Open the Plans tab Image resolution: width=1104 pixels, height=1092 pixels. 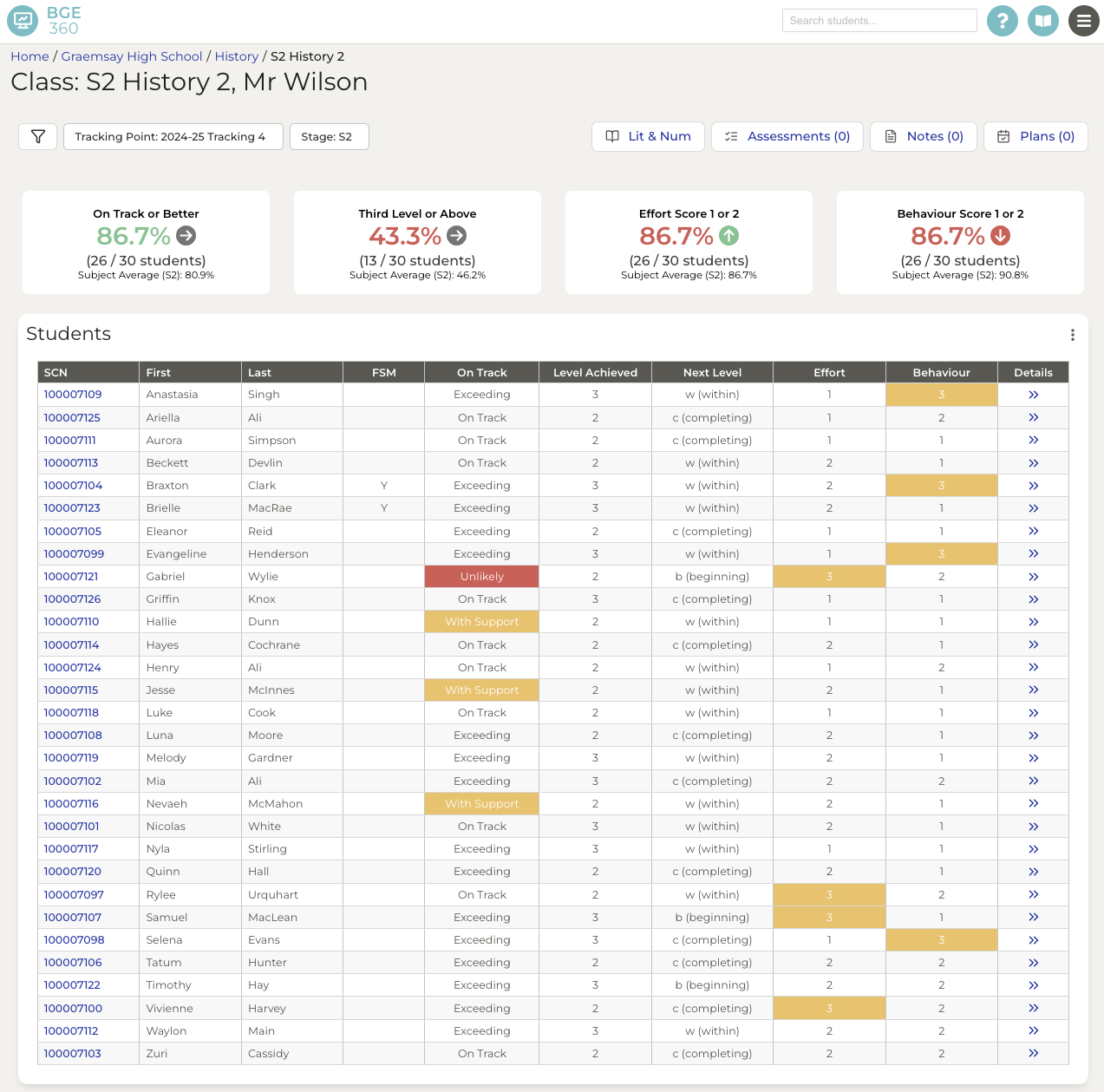click(x=1035, y=136)
